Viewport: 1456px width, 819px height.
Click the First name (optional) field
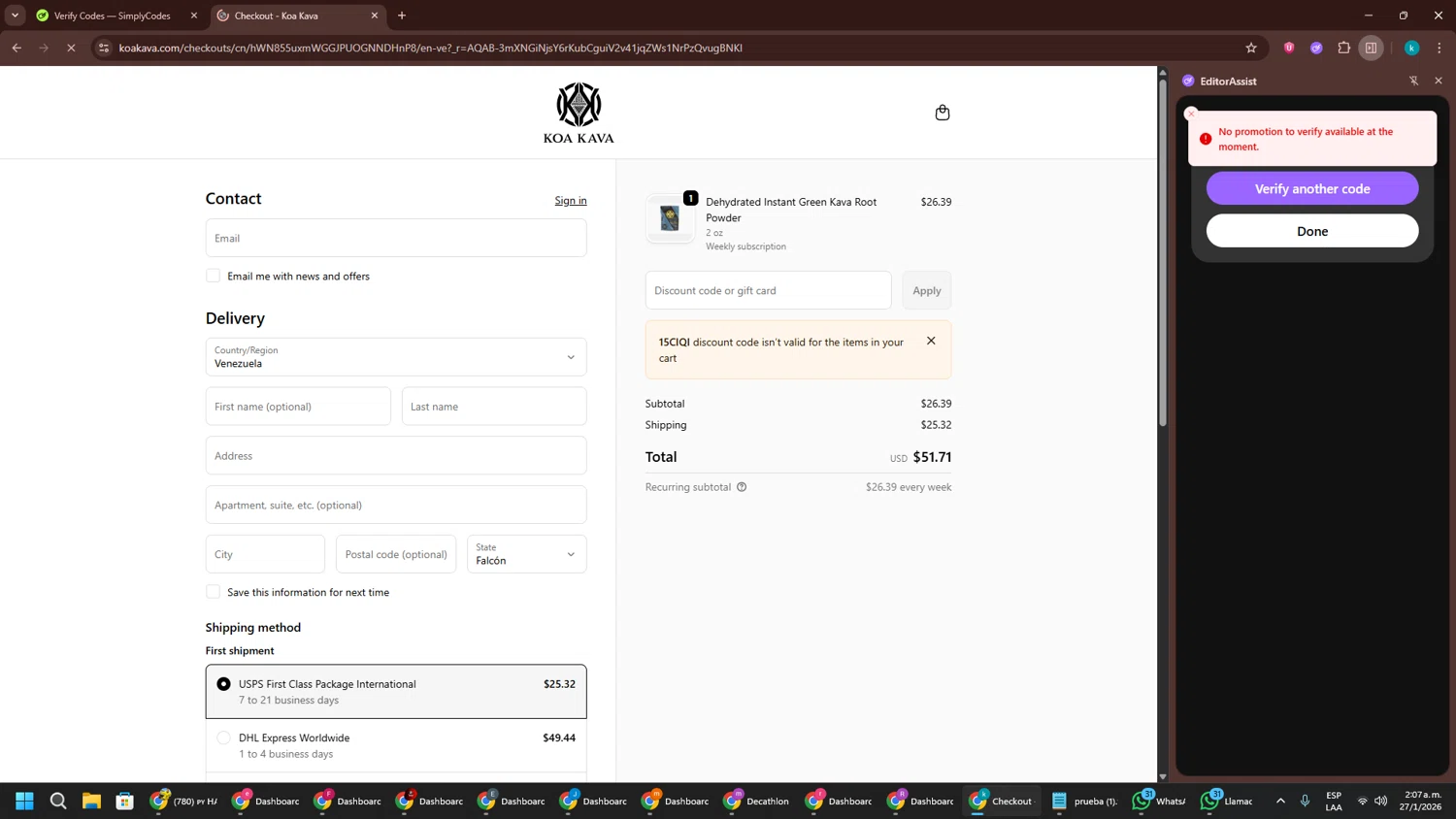click(x=298, y=407)
